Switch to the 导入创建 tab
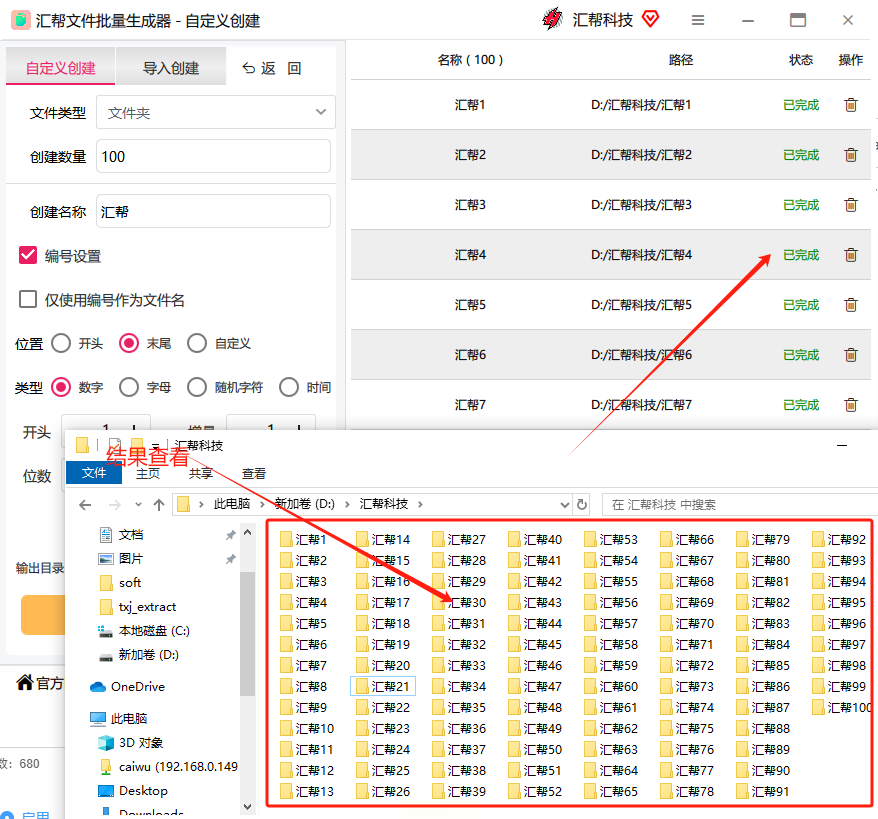 pos(171,68)
